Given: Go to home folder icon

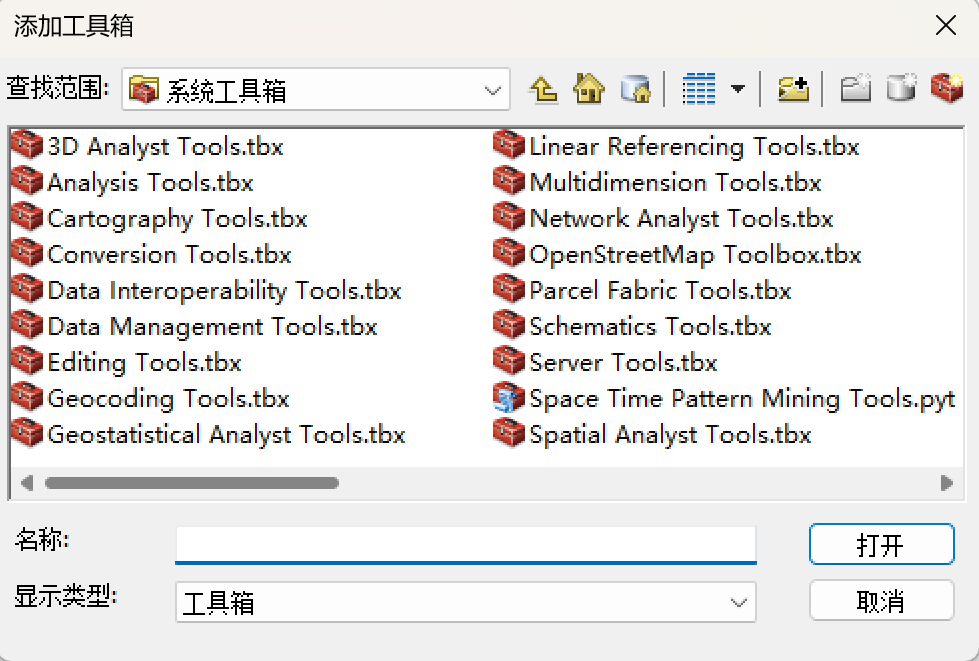Looking at the screenshot, I should (x=589, y=89).
